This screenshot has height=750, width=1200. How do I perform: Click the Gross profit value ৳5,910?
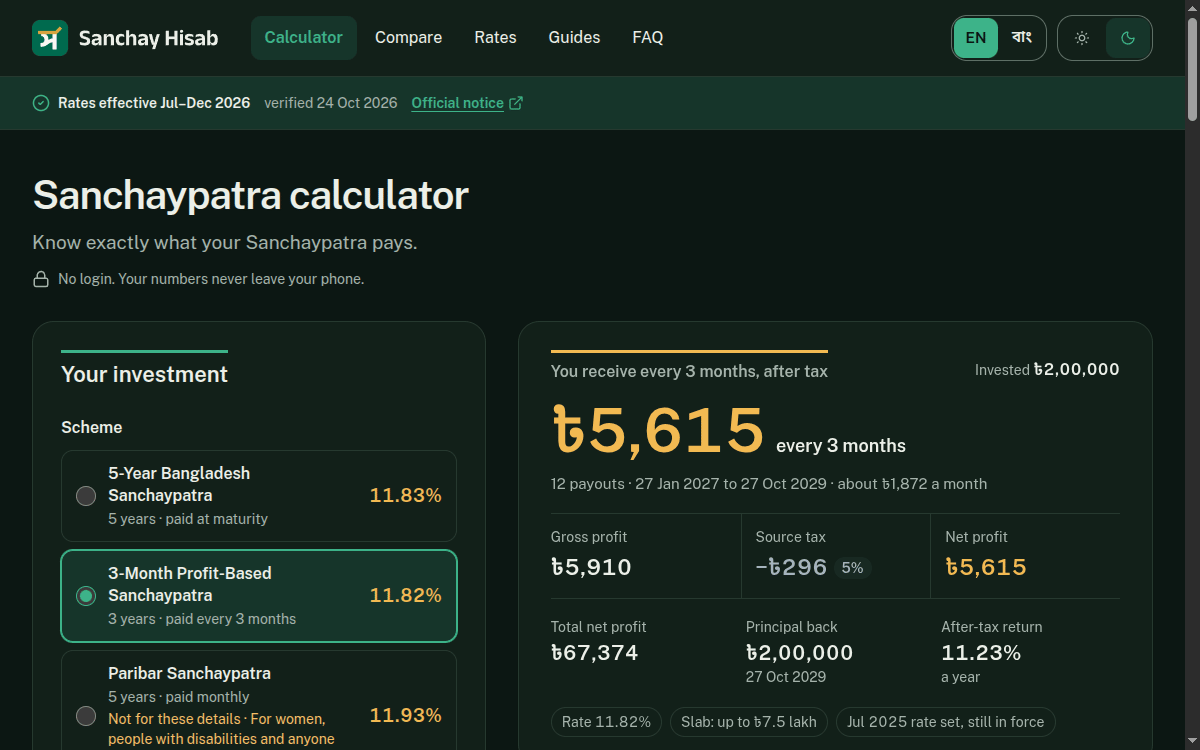591,568
